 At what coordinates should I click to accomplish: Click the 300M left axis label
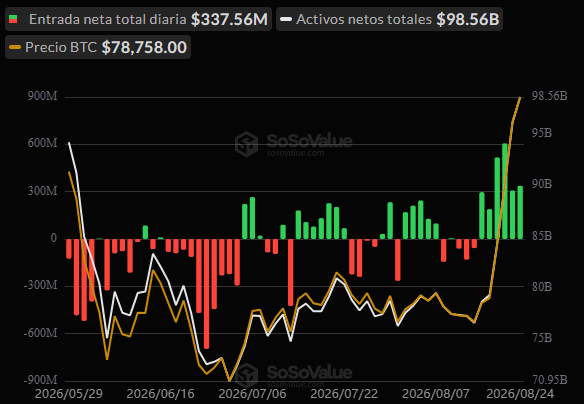tap(42, 191)
